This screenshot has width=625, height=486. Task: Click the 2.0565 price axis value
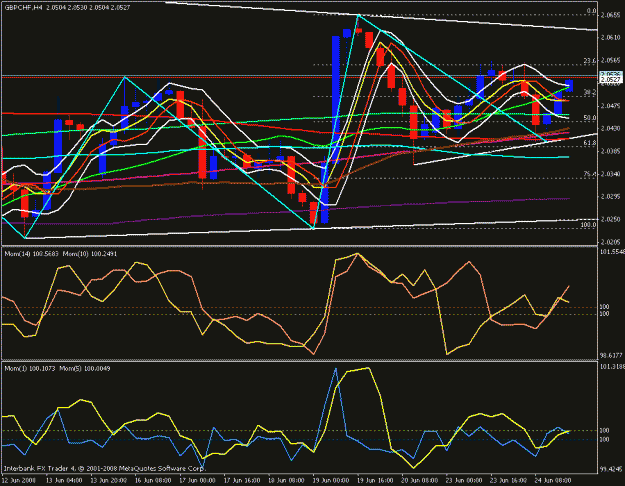pyautogui.click(x=611, y=60)
